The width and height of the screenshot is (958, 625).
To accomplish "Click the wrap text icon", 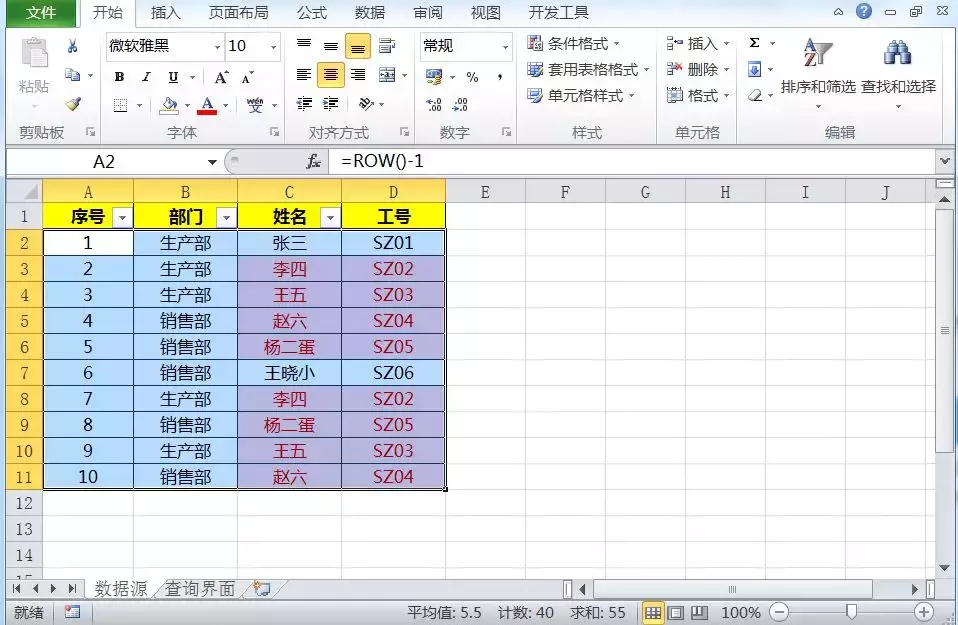I will (x=386, y=45).
